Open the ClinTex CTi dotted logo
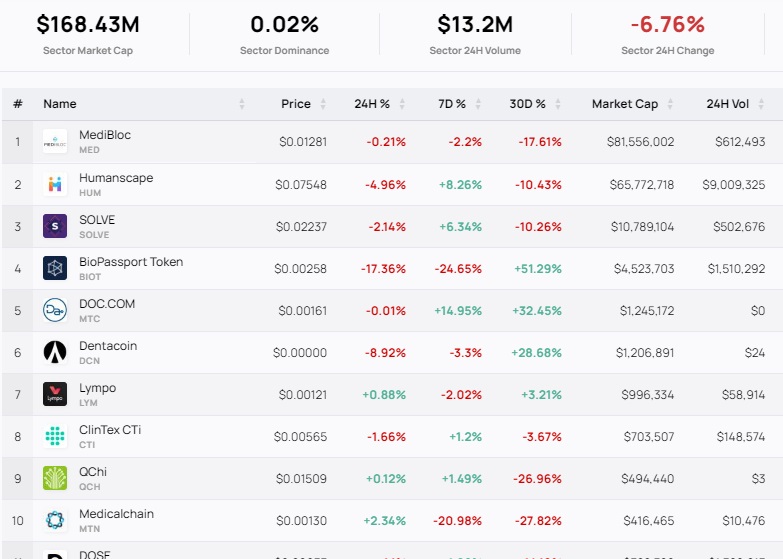783x559 pixels. point(55,436)
